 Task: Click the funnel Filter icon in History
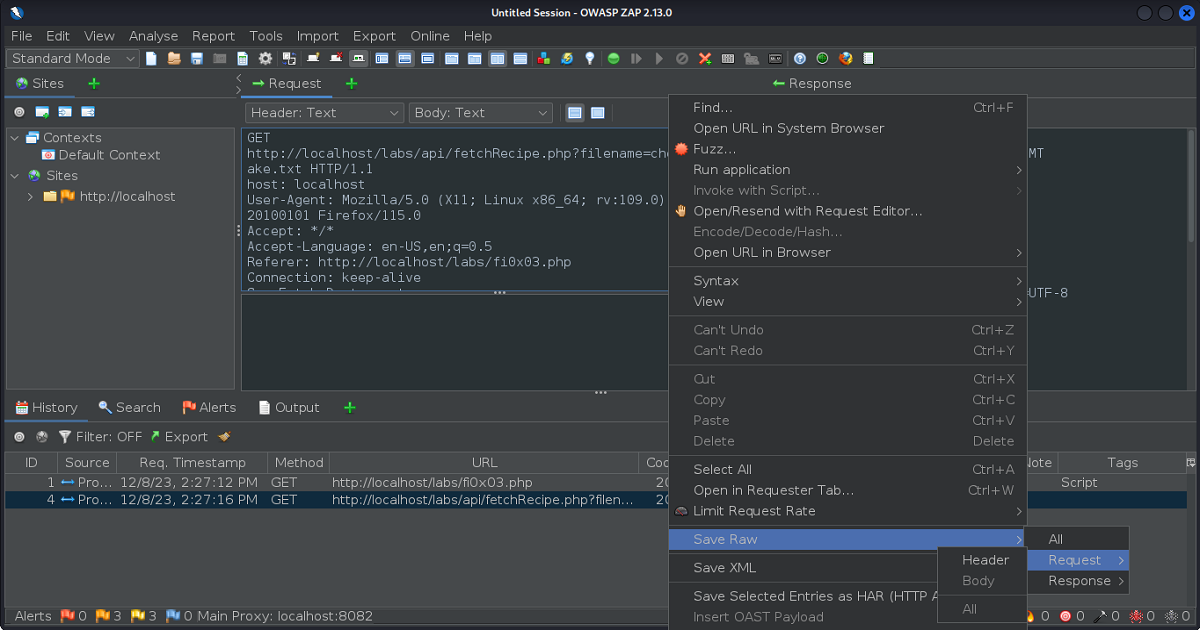tap(65, 436)
